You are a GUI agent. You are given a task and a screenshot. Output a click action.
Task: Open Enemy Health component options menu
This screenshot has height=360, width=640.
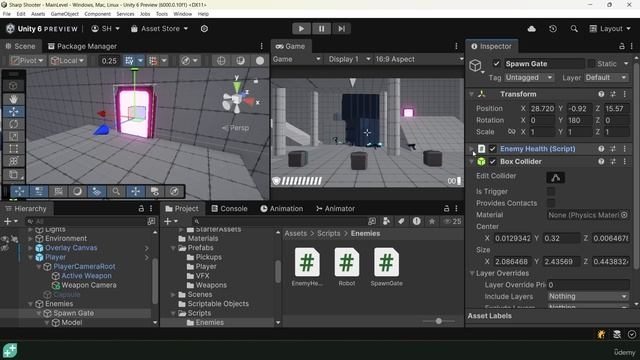(x=624, y=149)
